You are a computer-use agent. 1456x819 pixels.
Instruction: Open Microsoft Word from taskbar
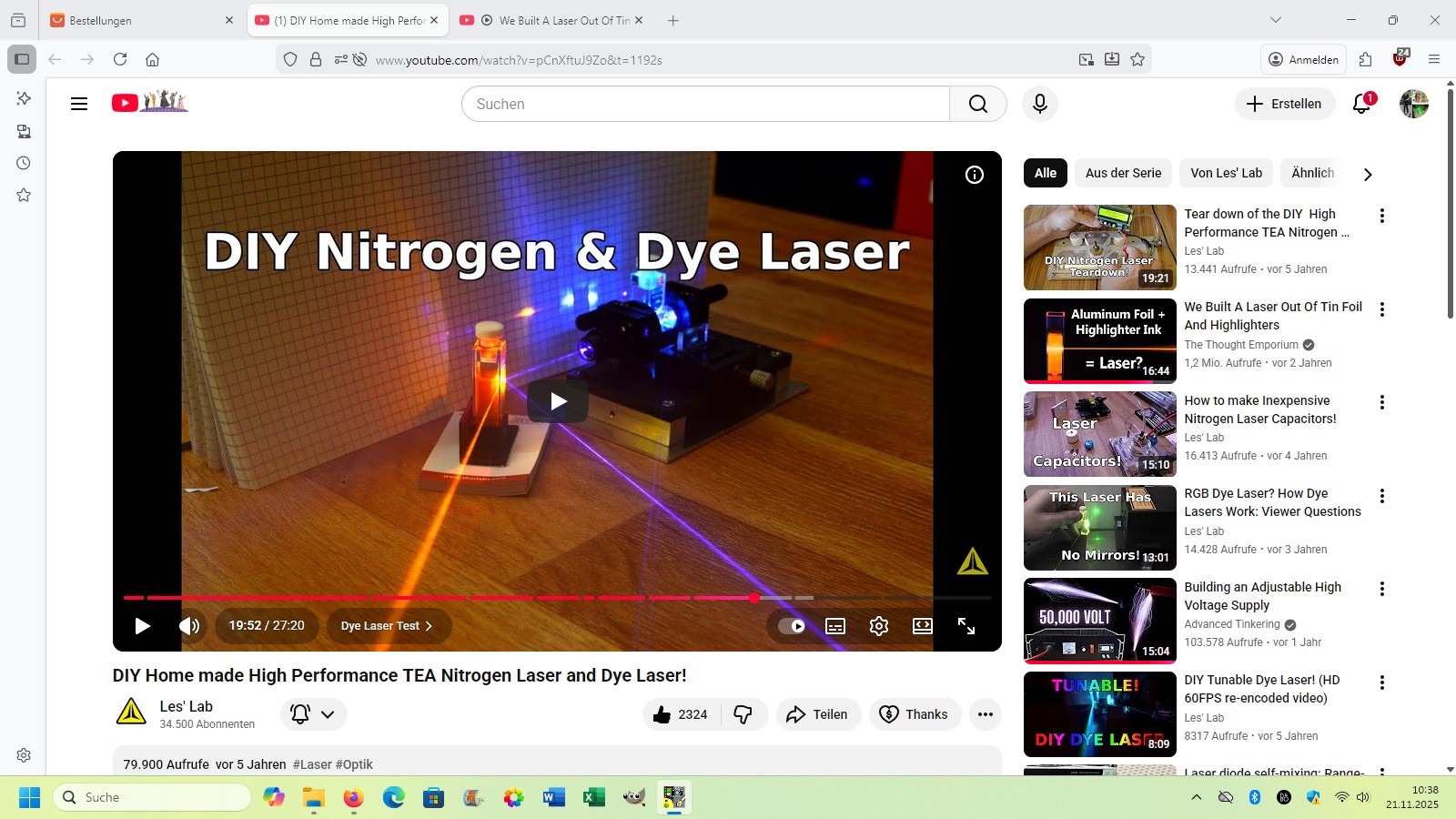click(553, 797)
